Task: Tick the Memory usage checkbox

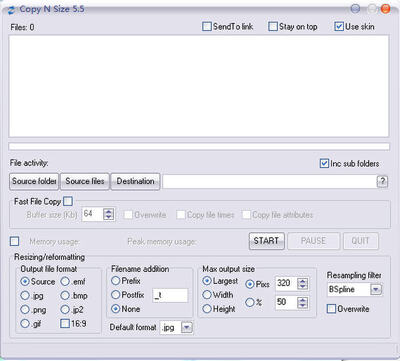Action: point(15,241)
